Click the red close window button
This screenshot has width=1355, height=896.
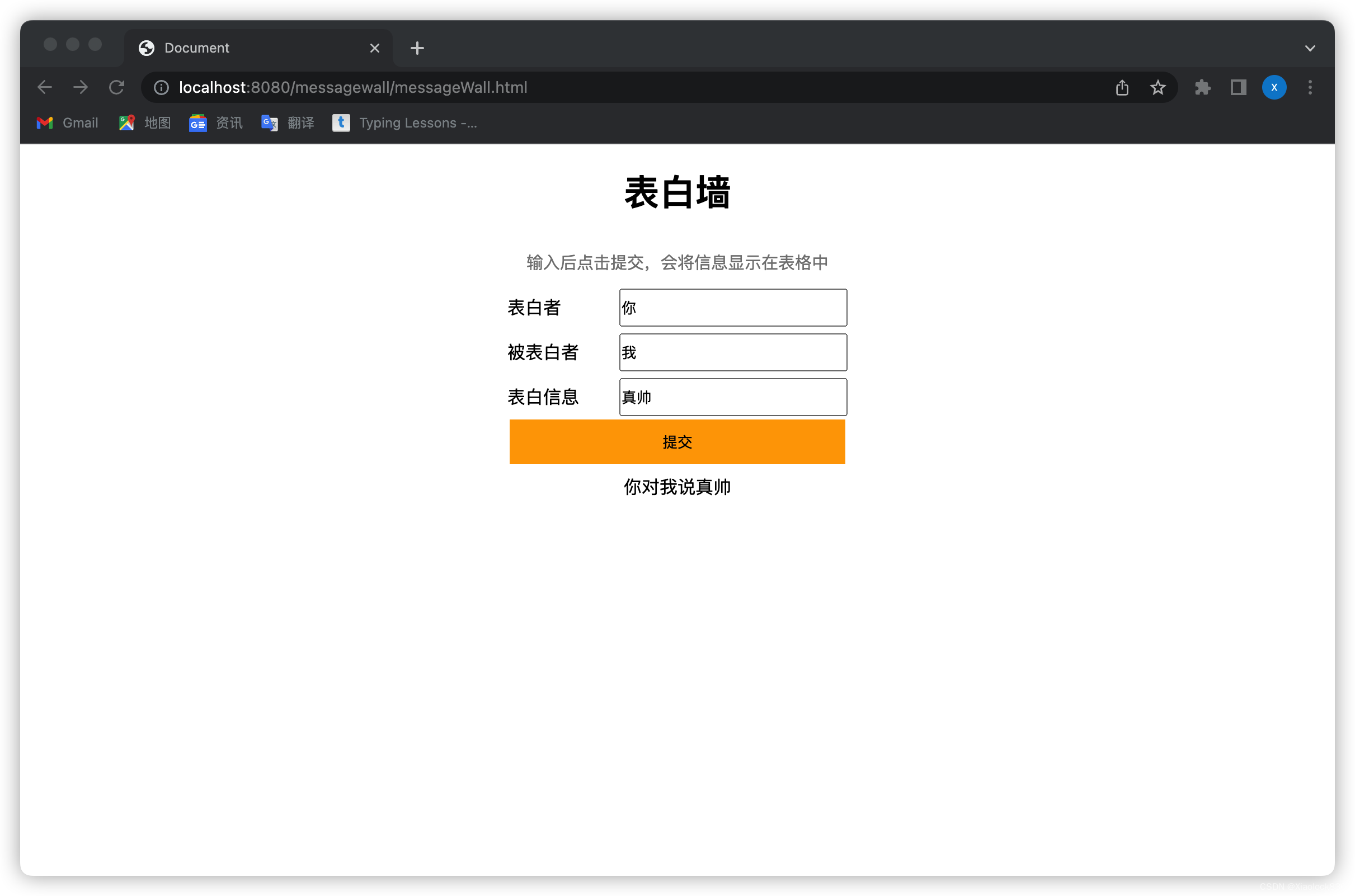pos(50,45)
